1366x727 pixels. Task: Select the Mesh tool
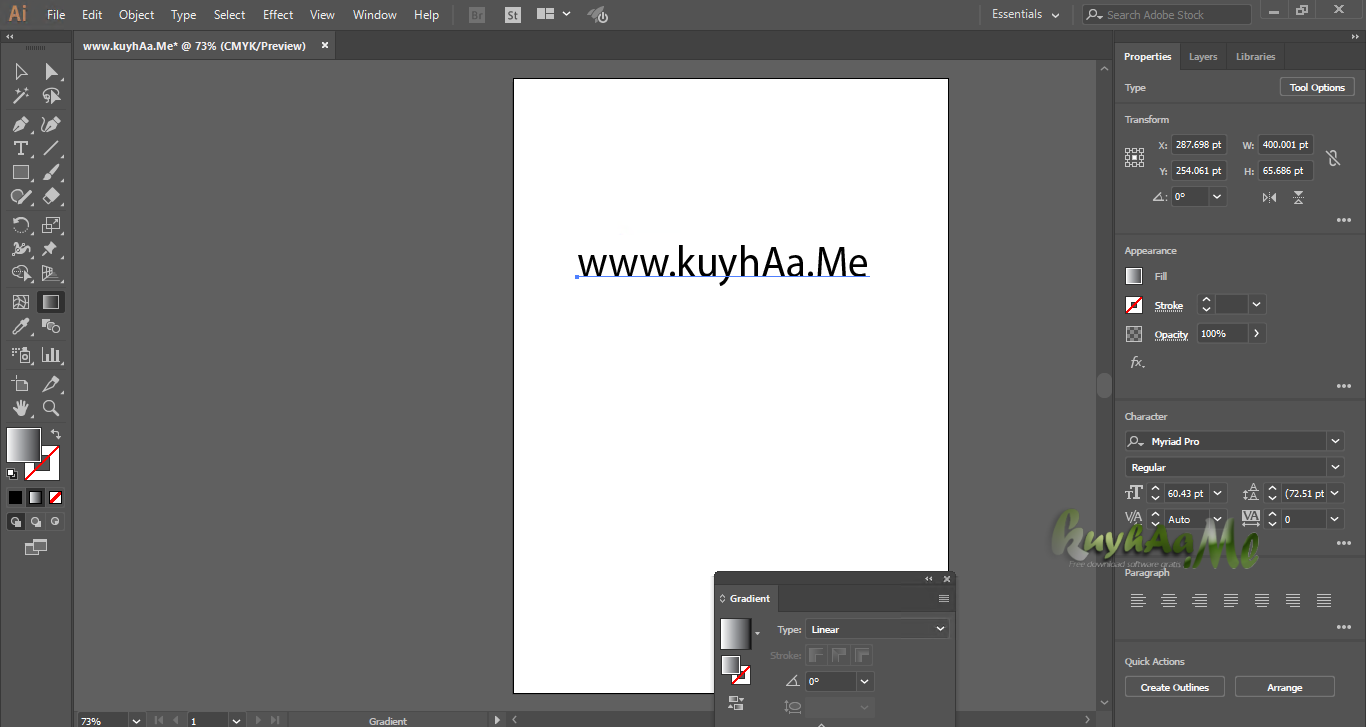(21, 302)
